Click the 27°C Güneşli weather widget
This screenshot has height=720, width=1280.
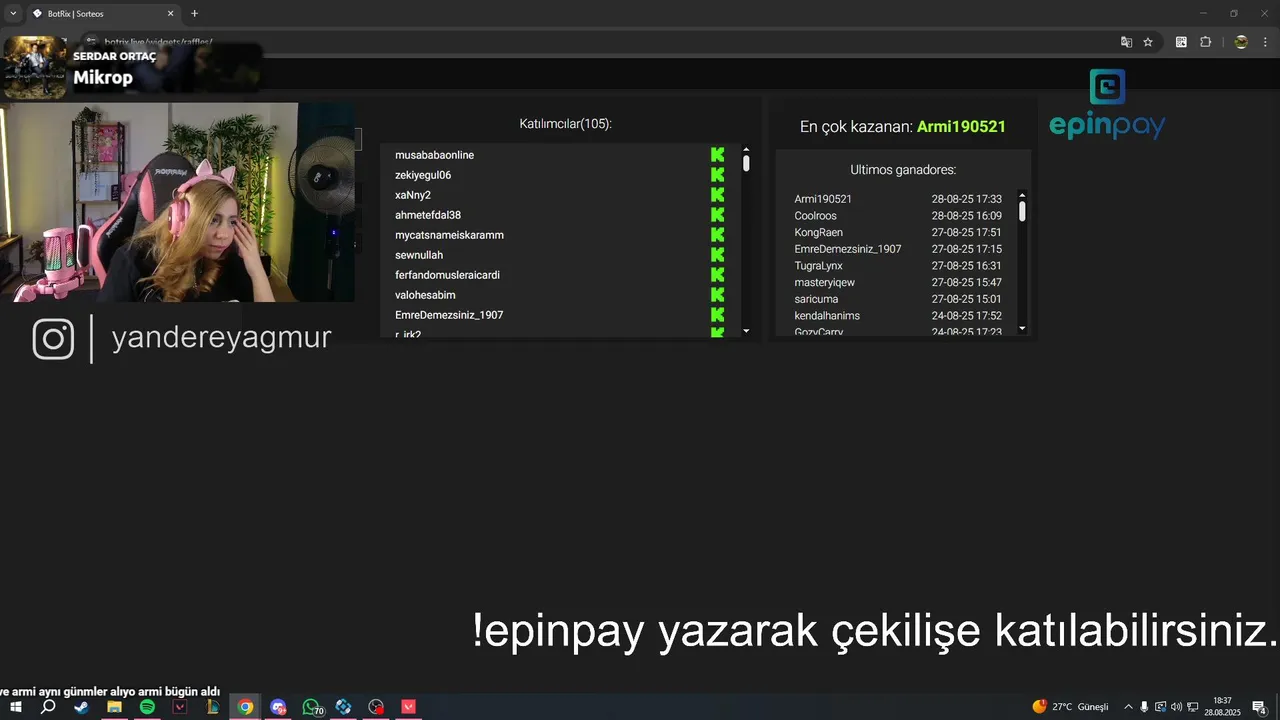1070,707
